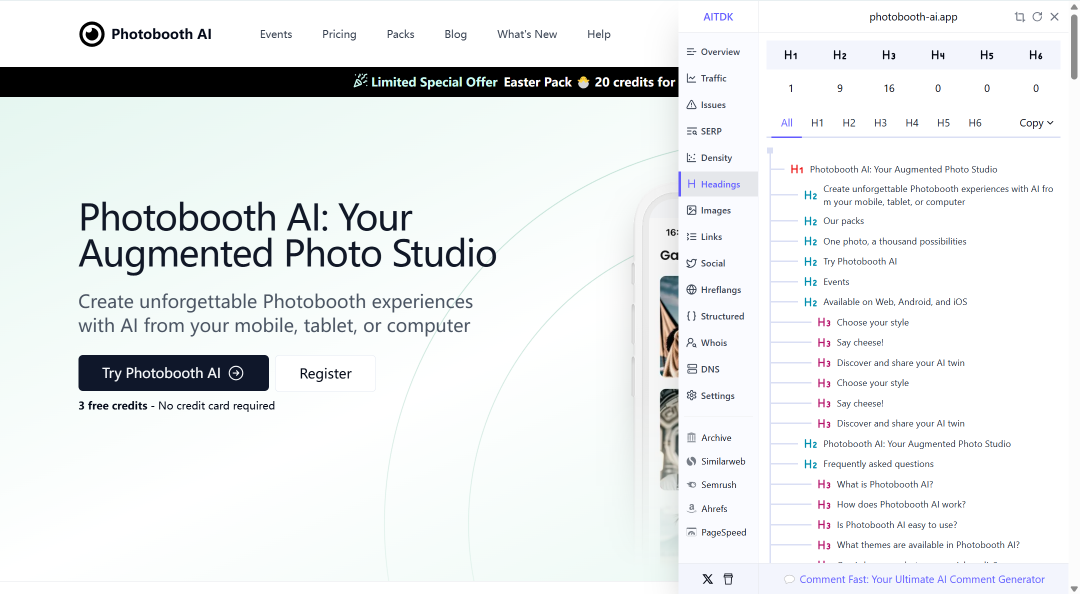
Task: Switch to the H4 filter tab
Action: tap(912, 123)
